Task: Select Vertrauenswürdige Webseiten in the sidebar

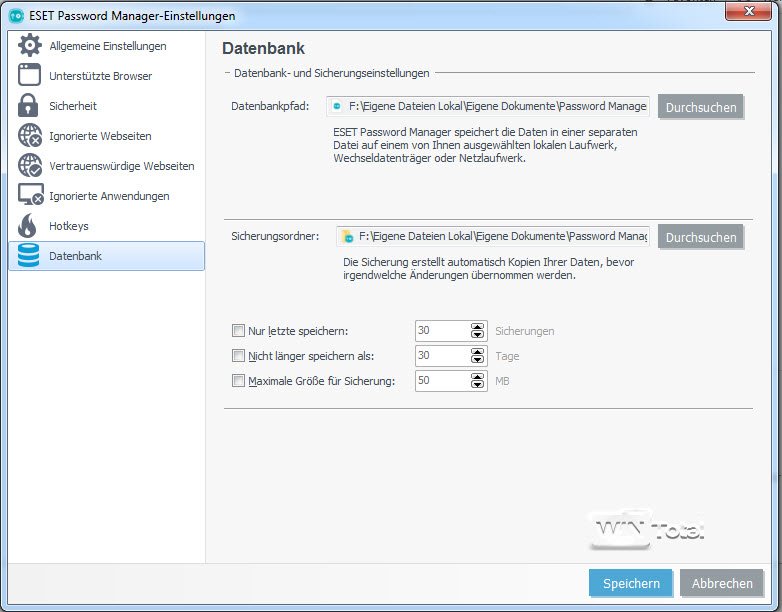Action: [106, 166]
